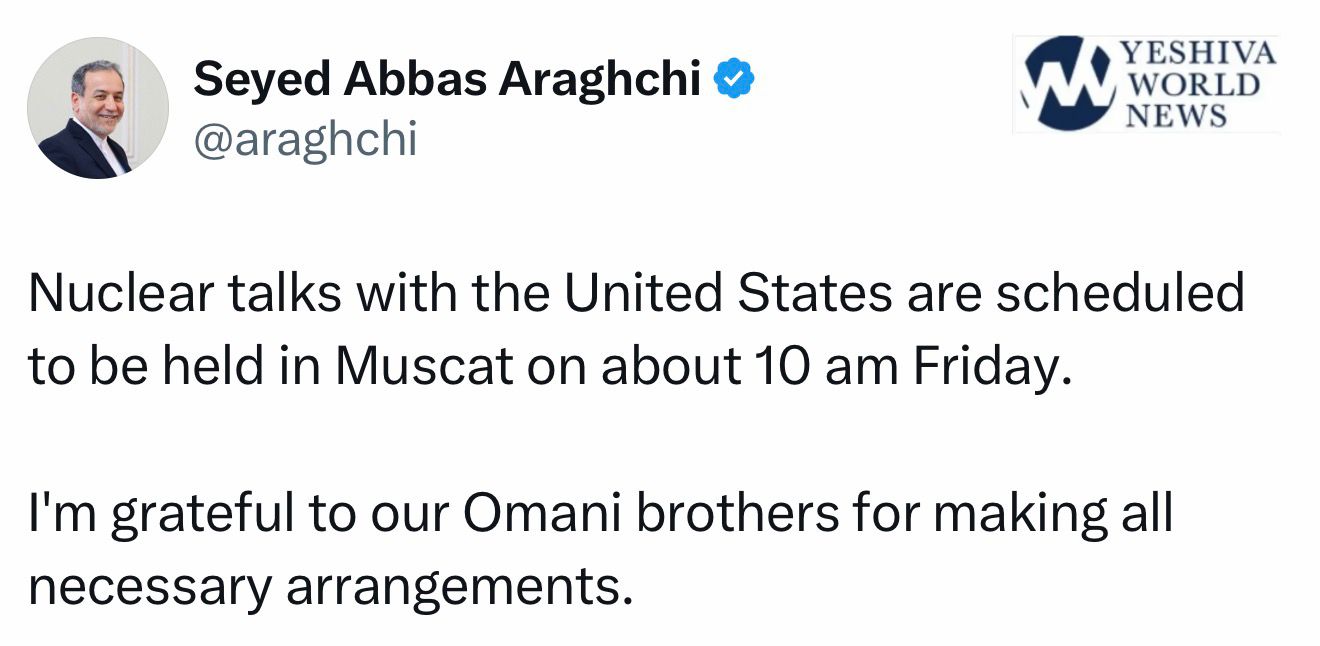Click the "10 am" time in the tweet

(820, 366)
